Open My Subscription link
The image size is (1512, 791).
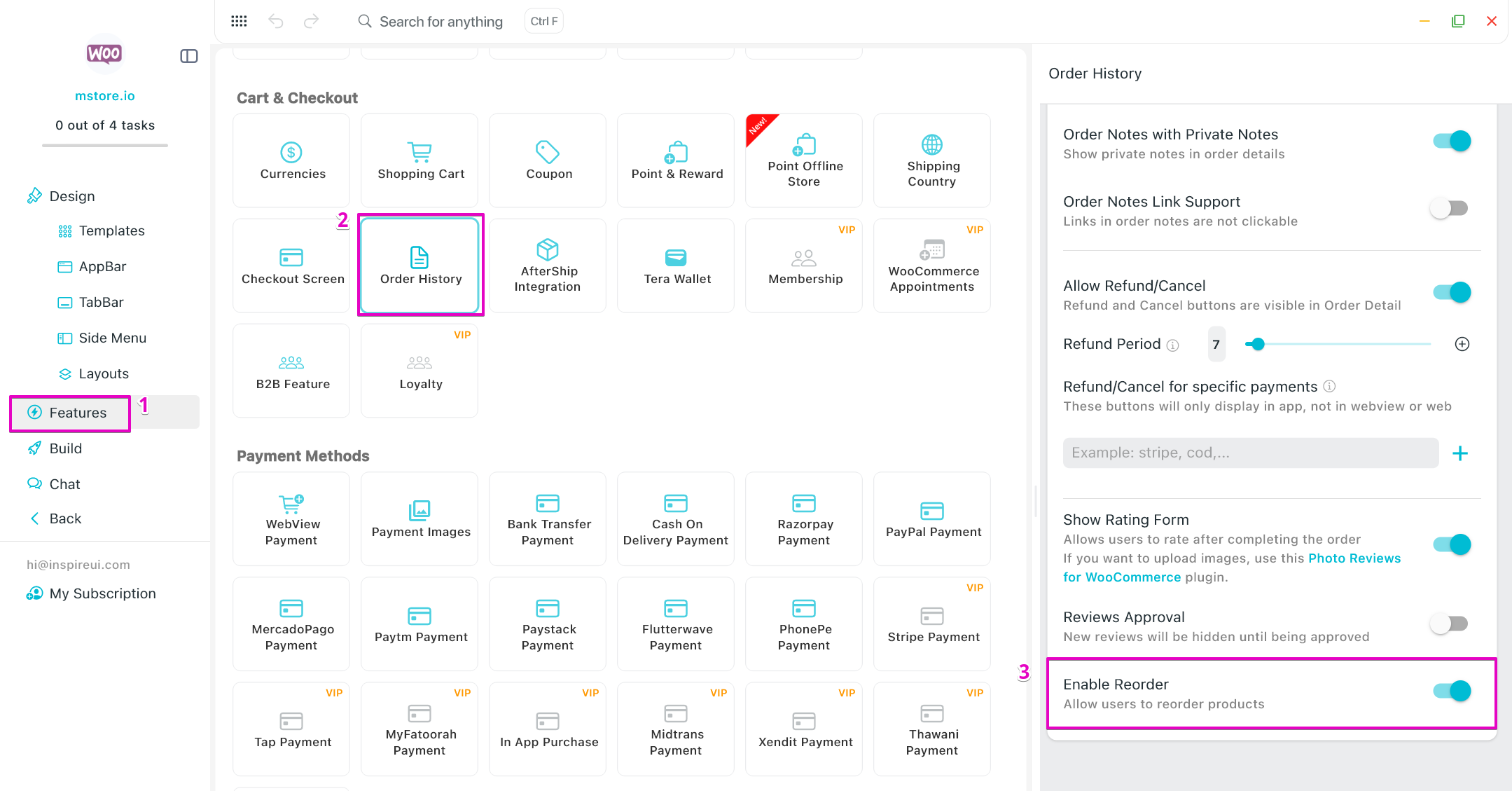[x=102, y=593]
